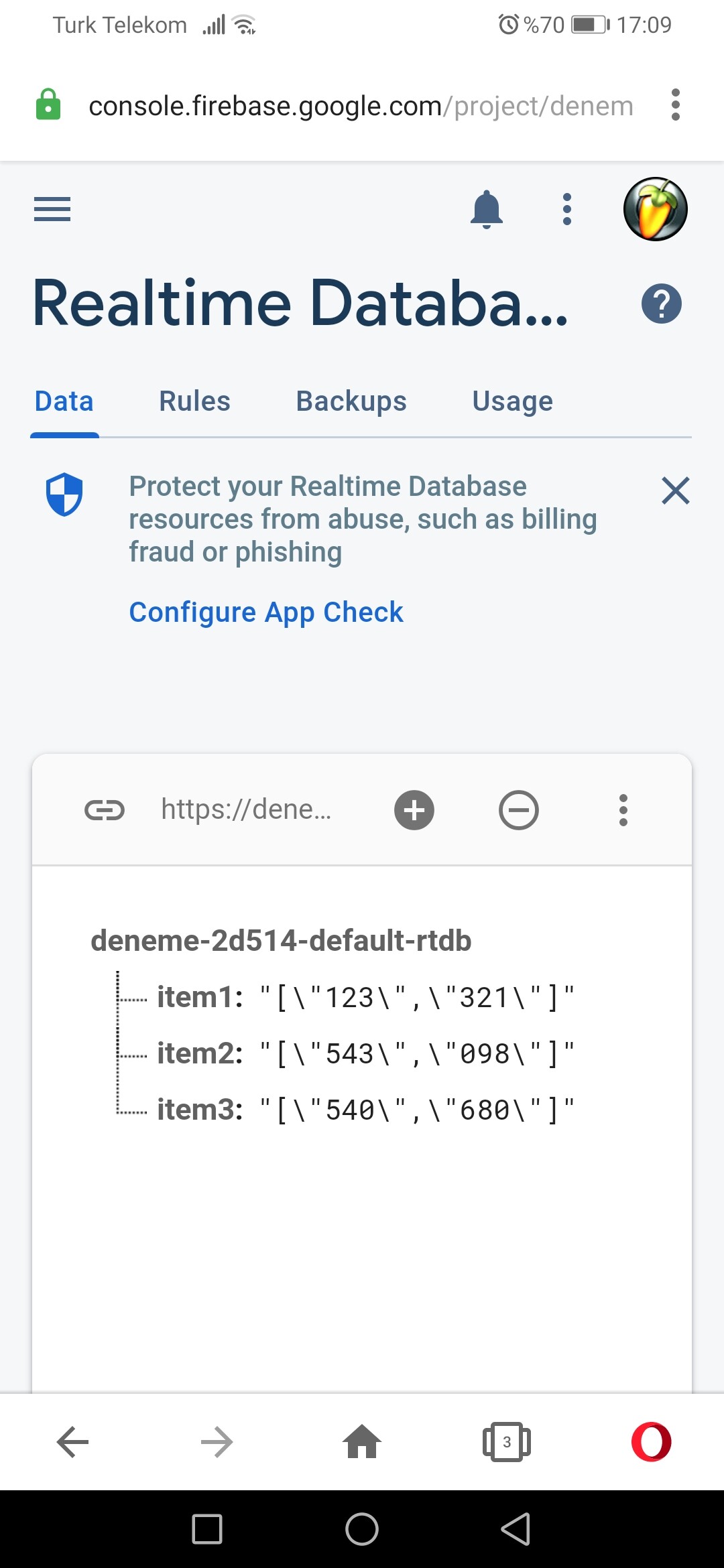Select the item1 node

coord(200,997)
